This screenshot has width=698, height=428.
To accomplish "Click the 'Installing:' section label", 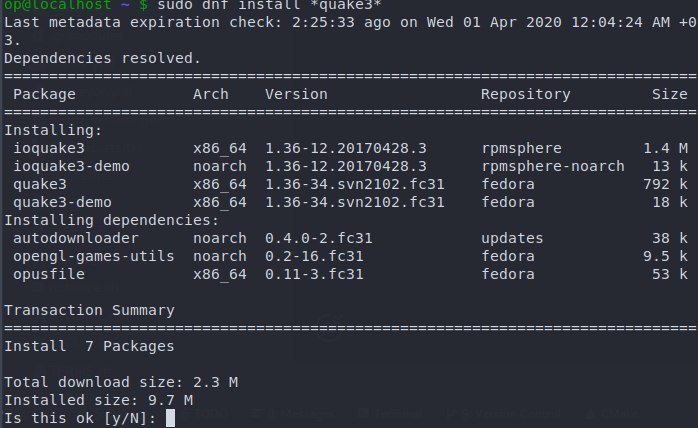I will 53,130.
